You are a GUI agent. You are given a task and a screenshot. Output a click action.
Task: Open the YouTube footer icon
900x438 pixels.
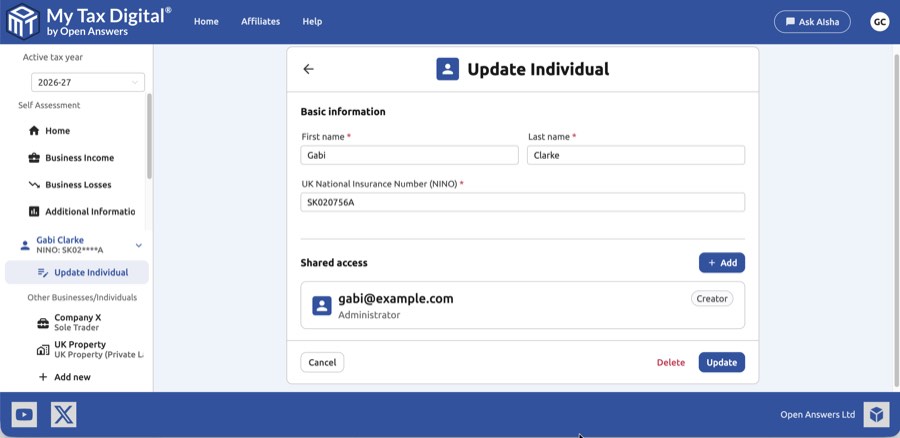pos(24,414)
